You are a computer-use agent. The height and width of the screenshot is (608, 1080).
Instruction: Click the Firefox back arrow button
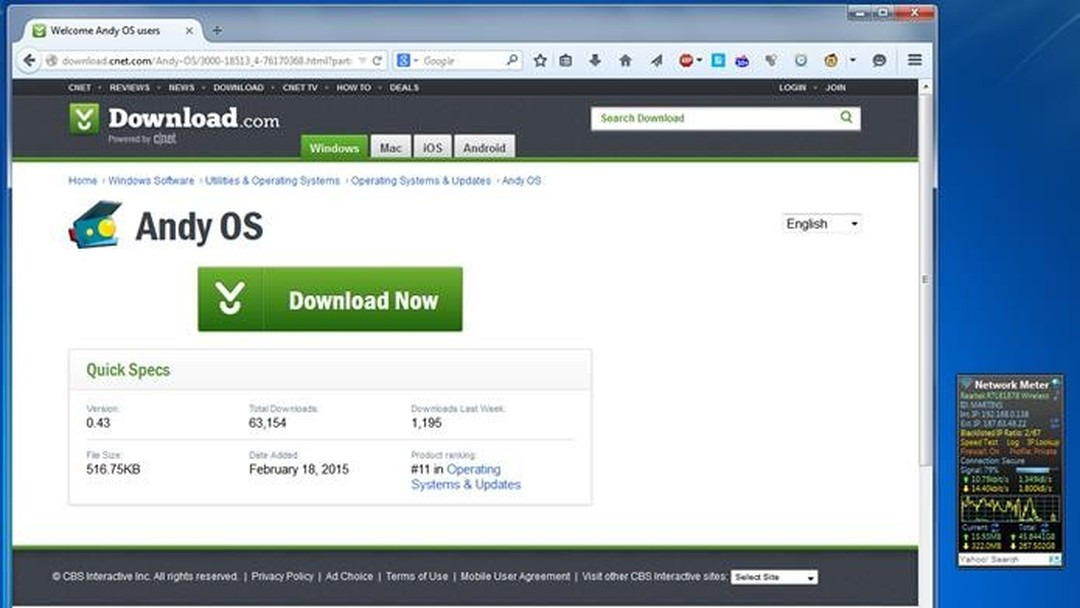tap(29, 60)
